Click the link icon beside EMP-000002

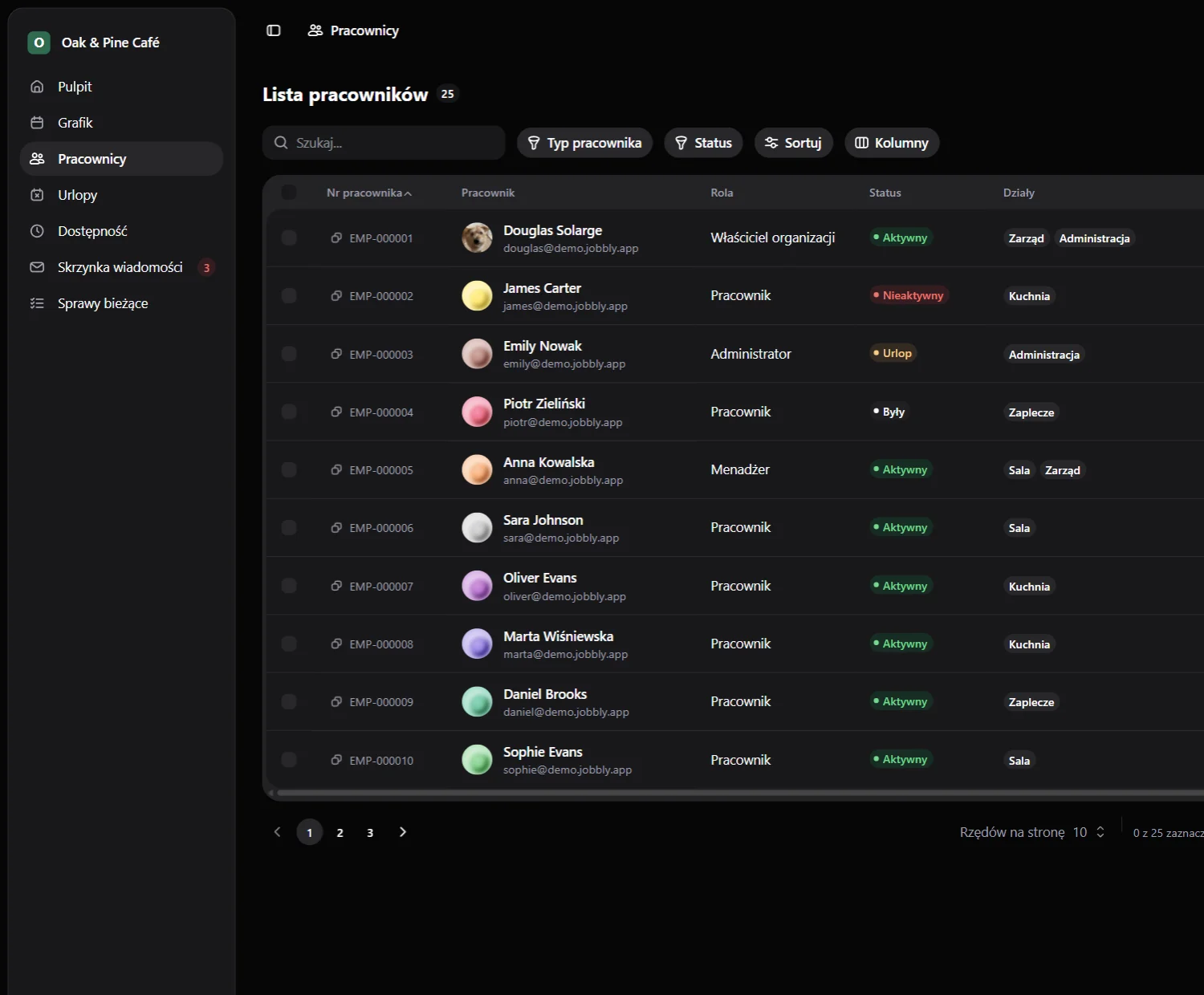[x=336, y=295]
